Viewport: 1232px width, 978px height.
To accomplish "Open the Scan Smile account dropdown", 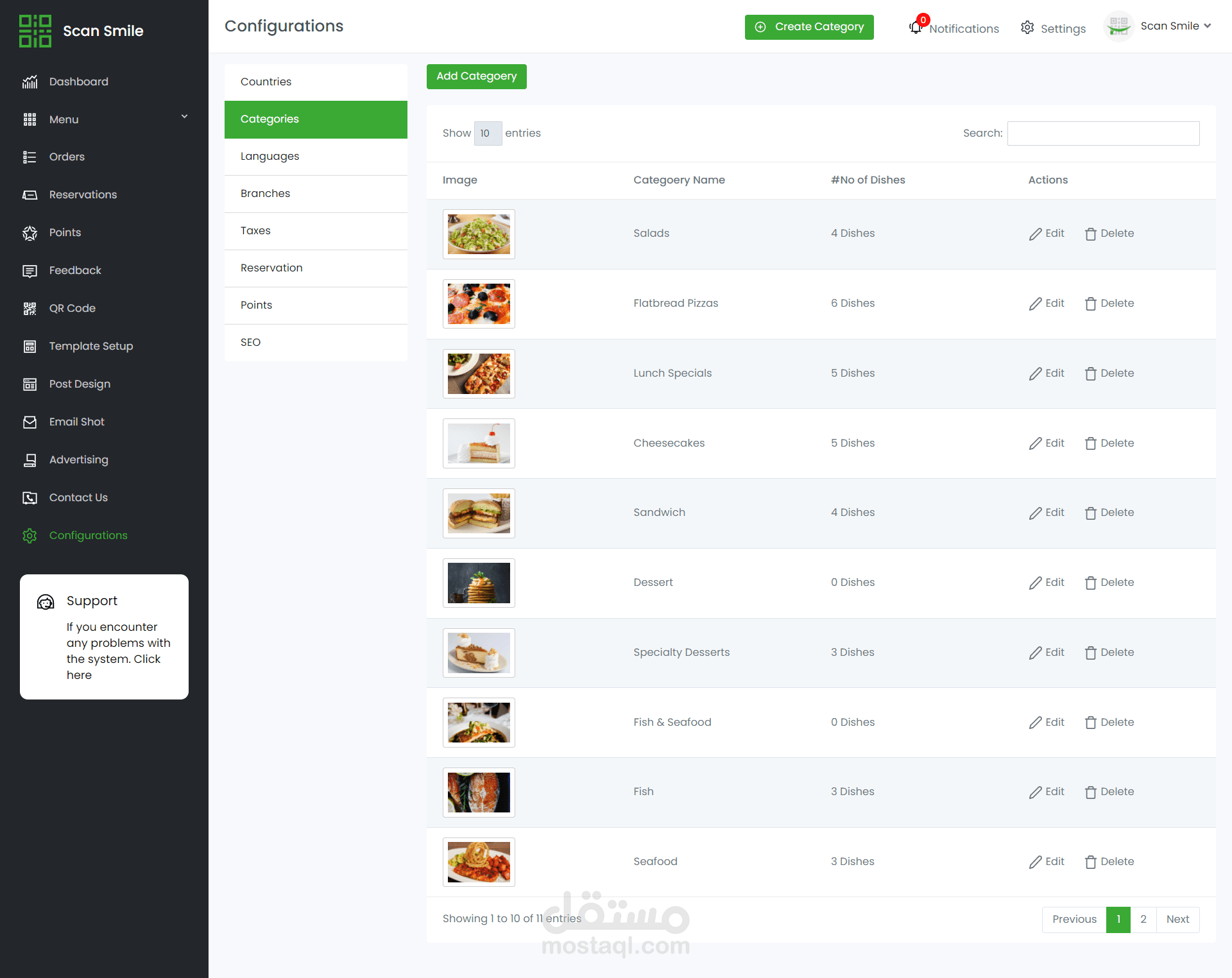I will [1207, 26].
